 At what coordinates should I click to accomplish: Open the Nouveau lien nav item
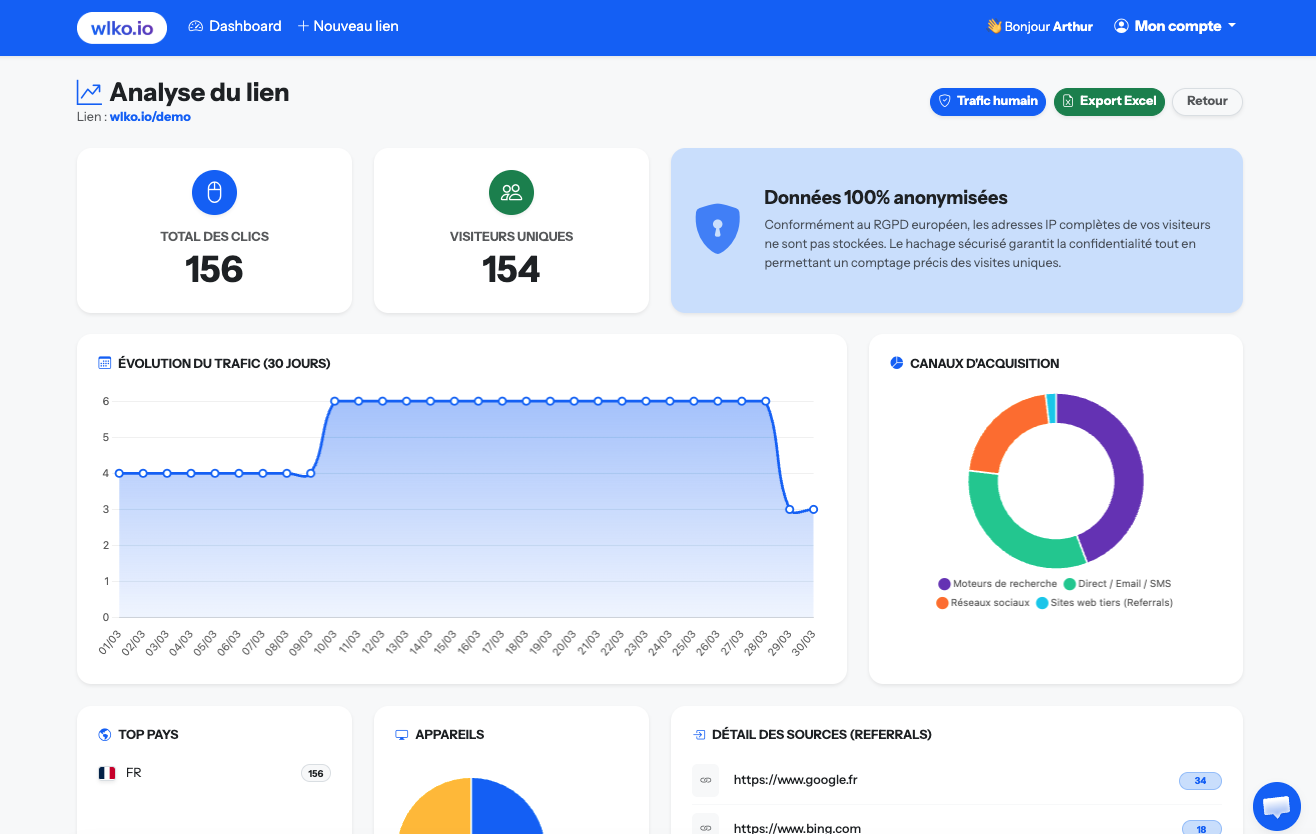(348, 26)
